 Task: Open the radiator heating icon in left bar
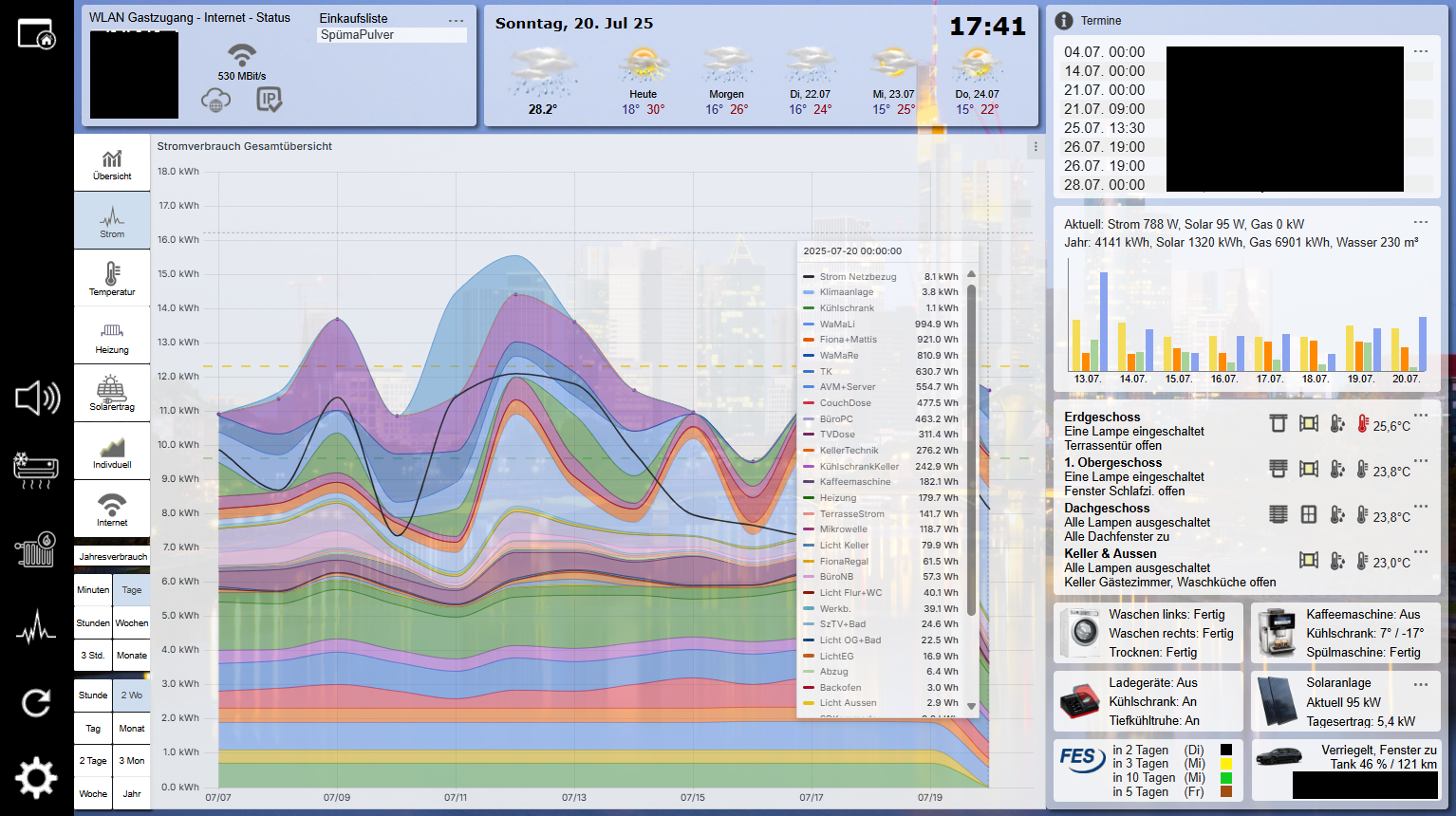click(x=36, y=549)
